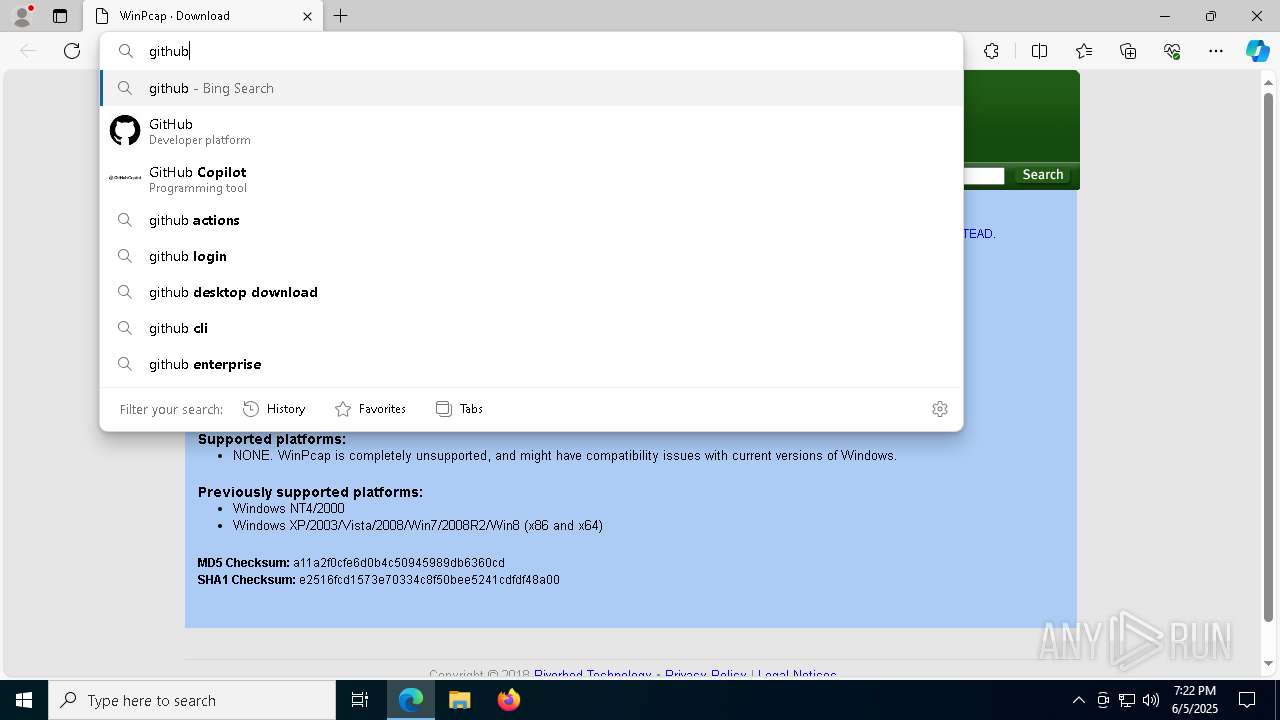Filter search by Tabs
This screenshot has height=720, width=1280.
(x=460, y=409)
